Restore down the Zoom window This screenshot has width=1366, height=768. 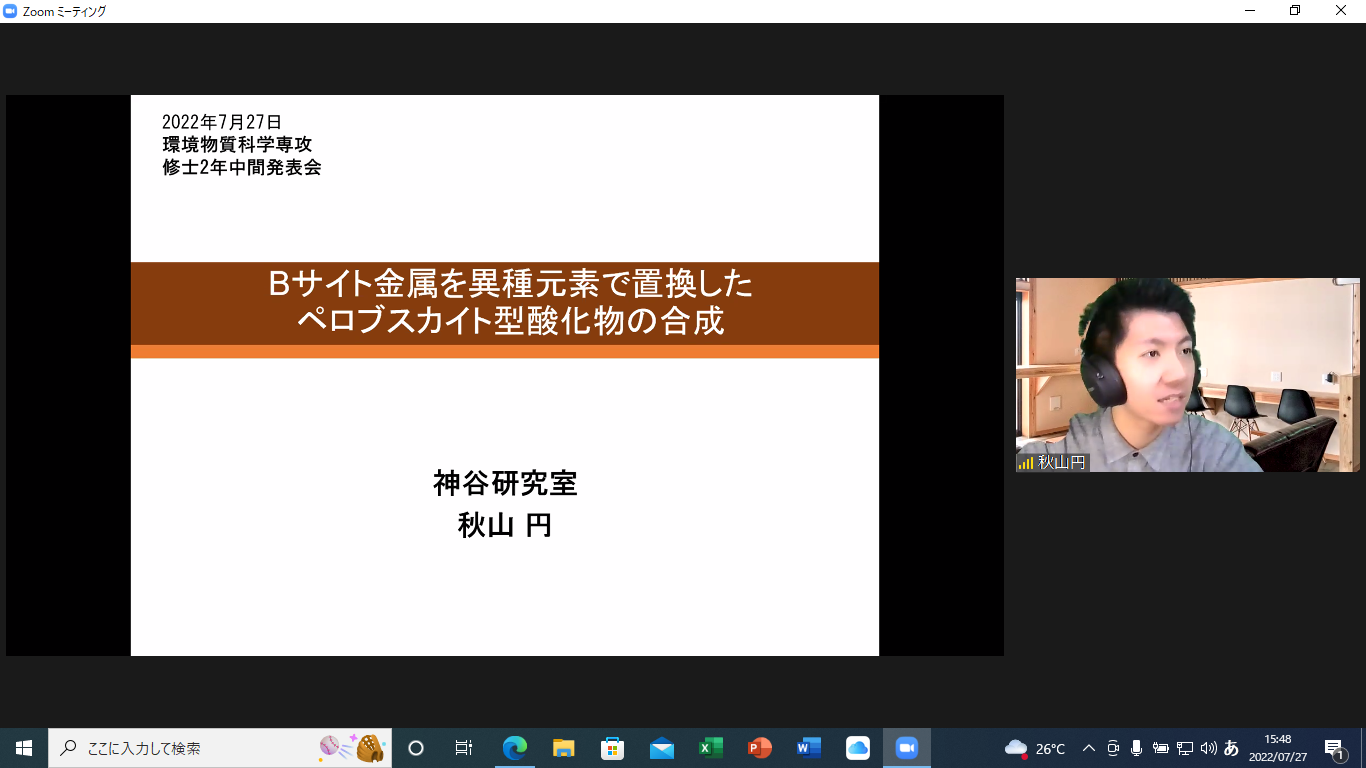pyautogui.click(x=1295, y=11)
